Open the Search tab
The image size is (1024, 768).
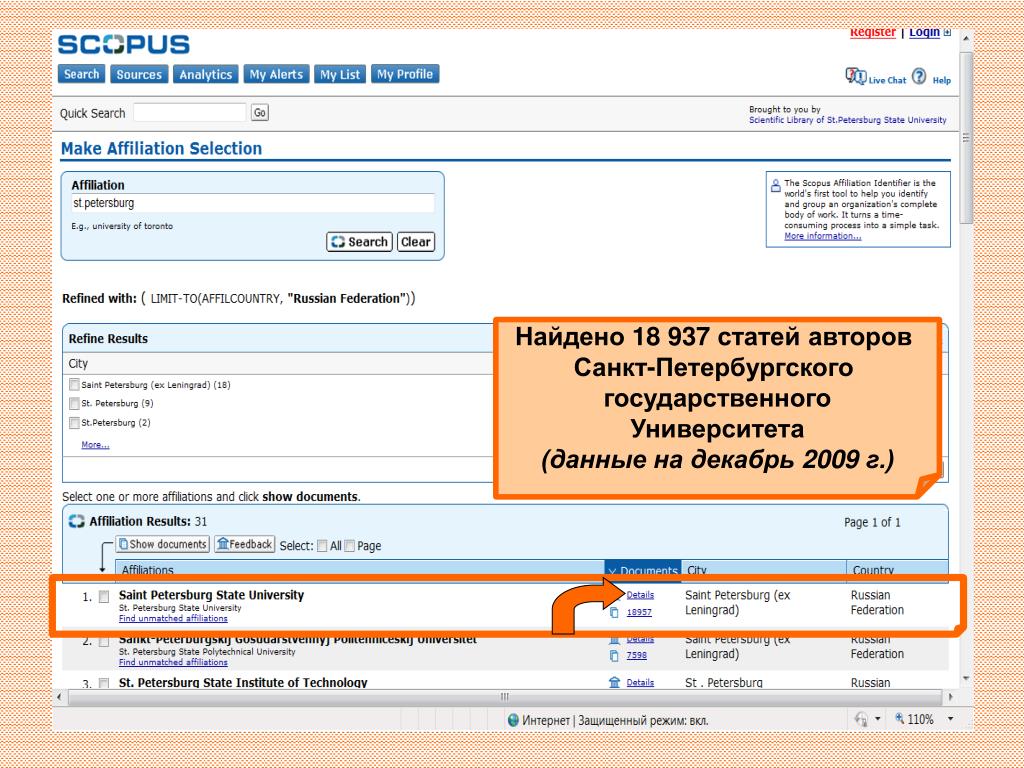(x=82, y=74)
